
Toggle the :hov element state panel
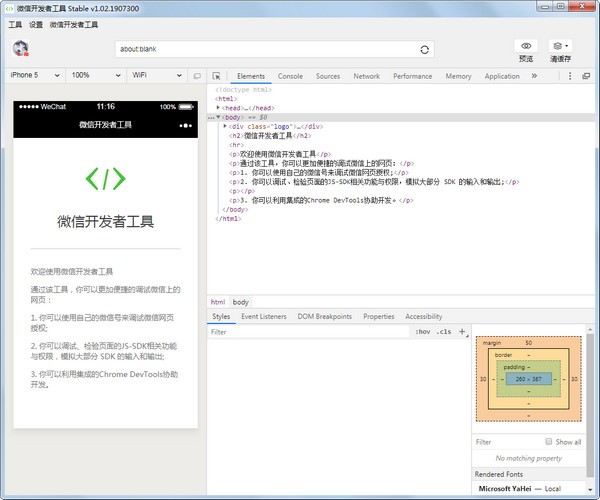pos(422,332)
